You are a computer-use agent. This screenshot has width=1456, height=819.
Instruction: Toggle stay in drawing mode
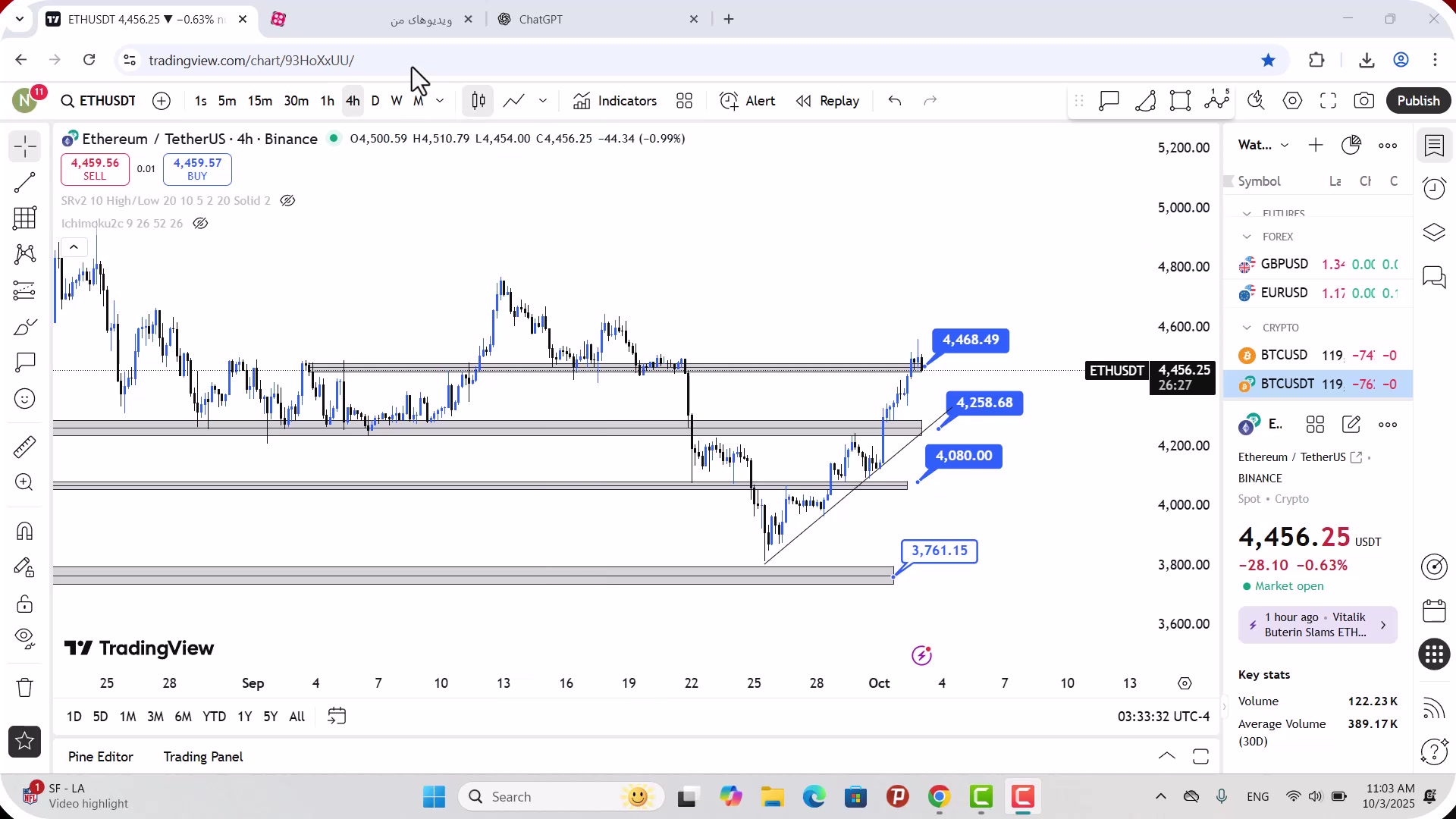(x=24, y=567)
